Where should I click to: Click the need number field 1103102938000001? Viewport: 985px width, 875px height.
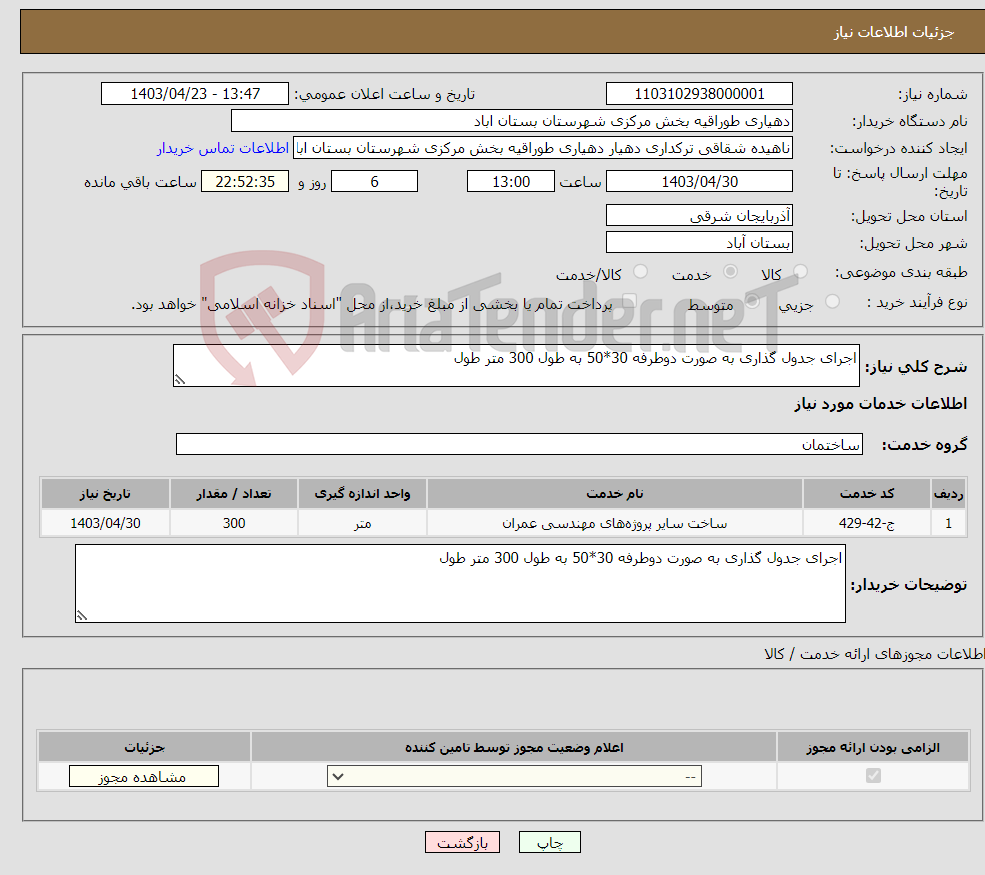[699, 94]
